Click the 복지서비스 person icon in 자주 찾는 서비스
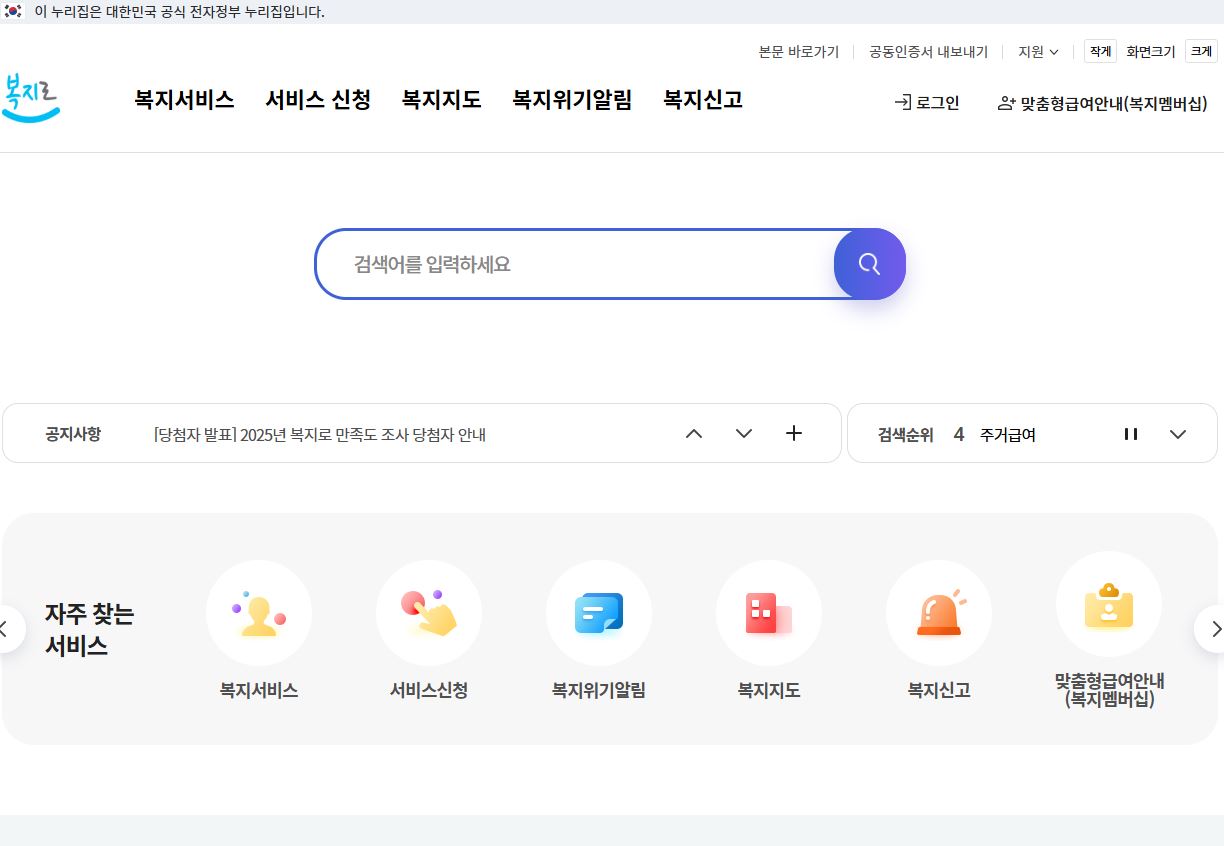 point(258,613)
